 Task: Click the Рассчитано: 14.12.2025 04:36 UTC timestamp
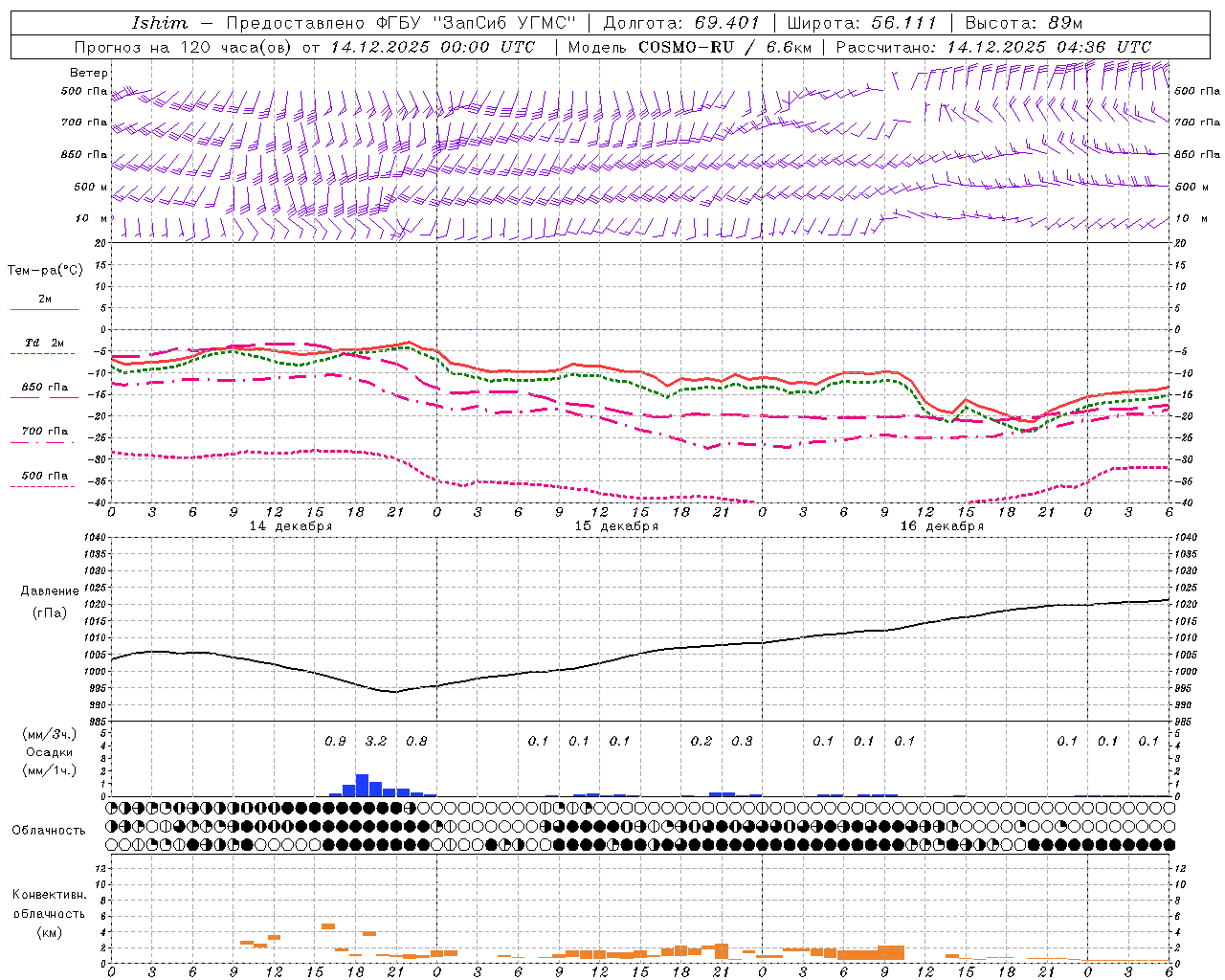click(994, 47)
